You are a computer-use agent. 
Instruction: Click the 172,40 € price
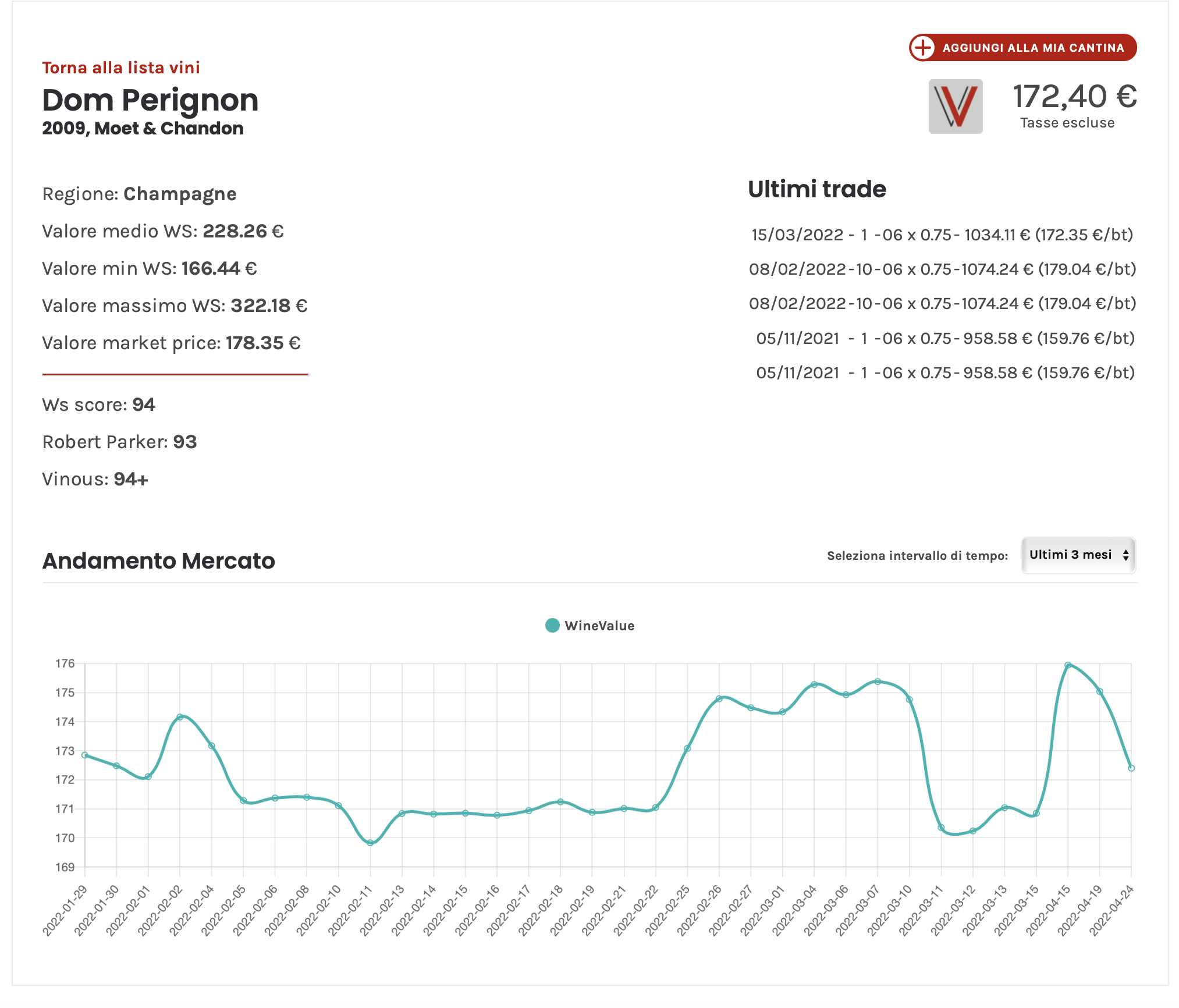tap(1074, 97)
